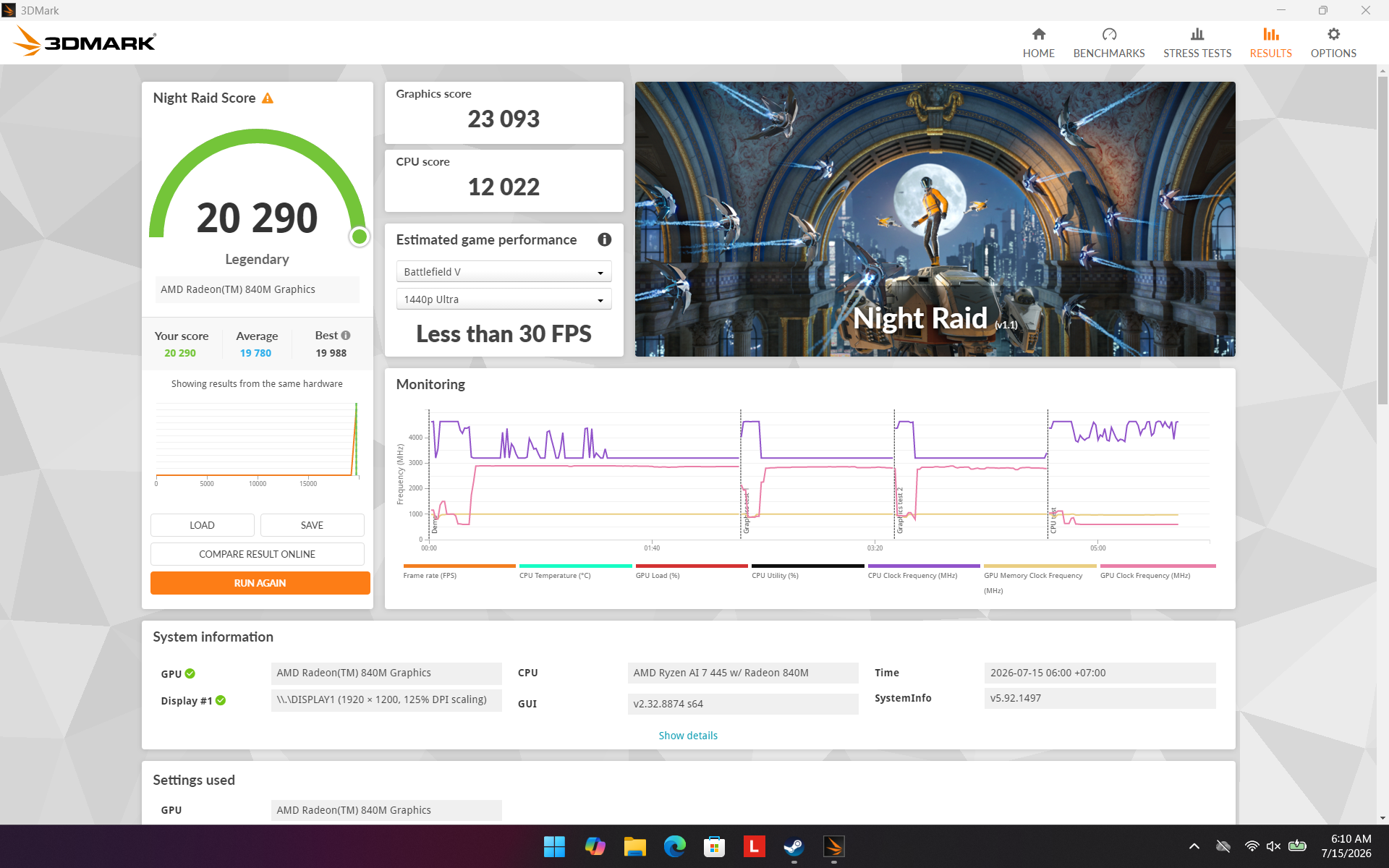Click the CPU score 12 022
The width and height of the screenshot is (1389, 868).
tap(504, 187)
